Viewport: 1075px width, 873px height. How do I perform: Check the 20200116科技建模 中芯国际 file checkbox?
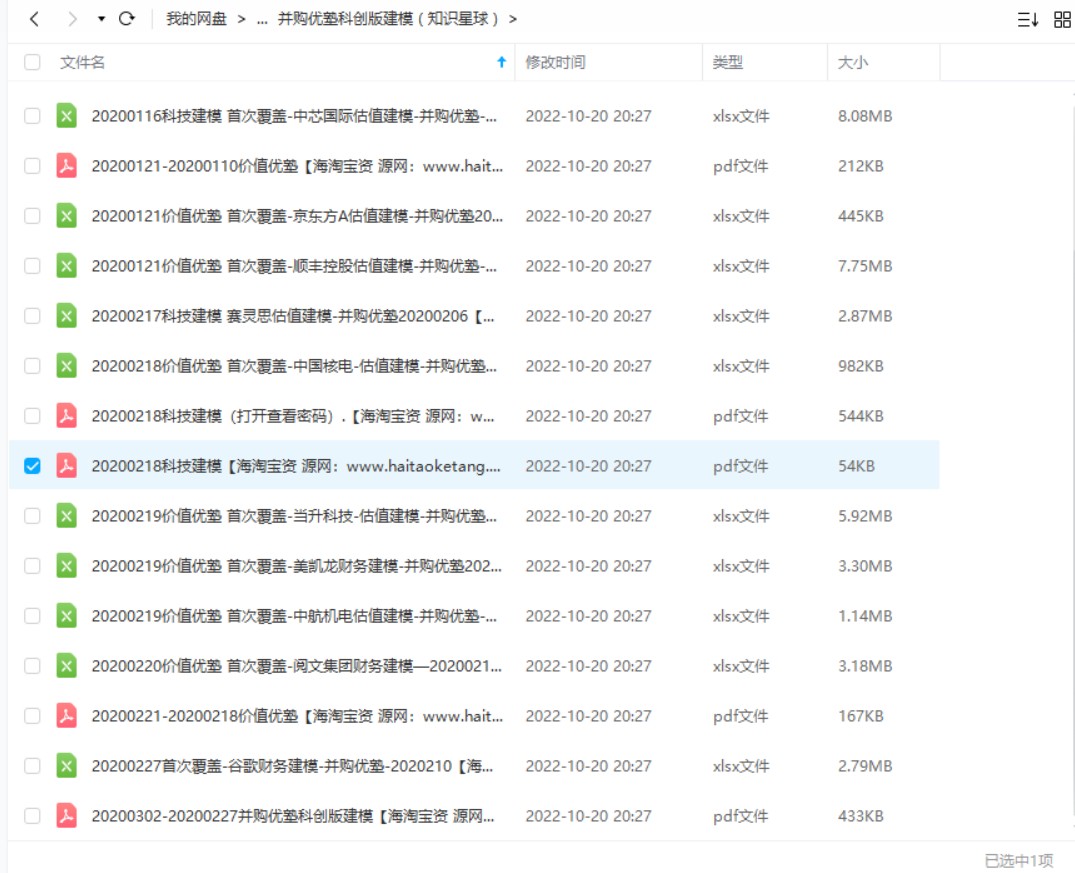coord(32,116)
